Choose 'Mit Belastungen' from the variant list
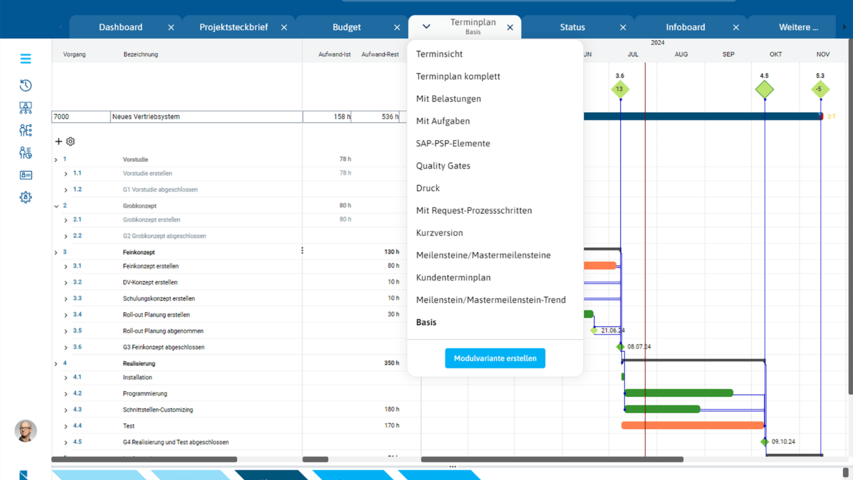 [x=448, y=99]
